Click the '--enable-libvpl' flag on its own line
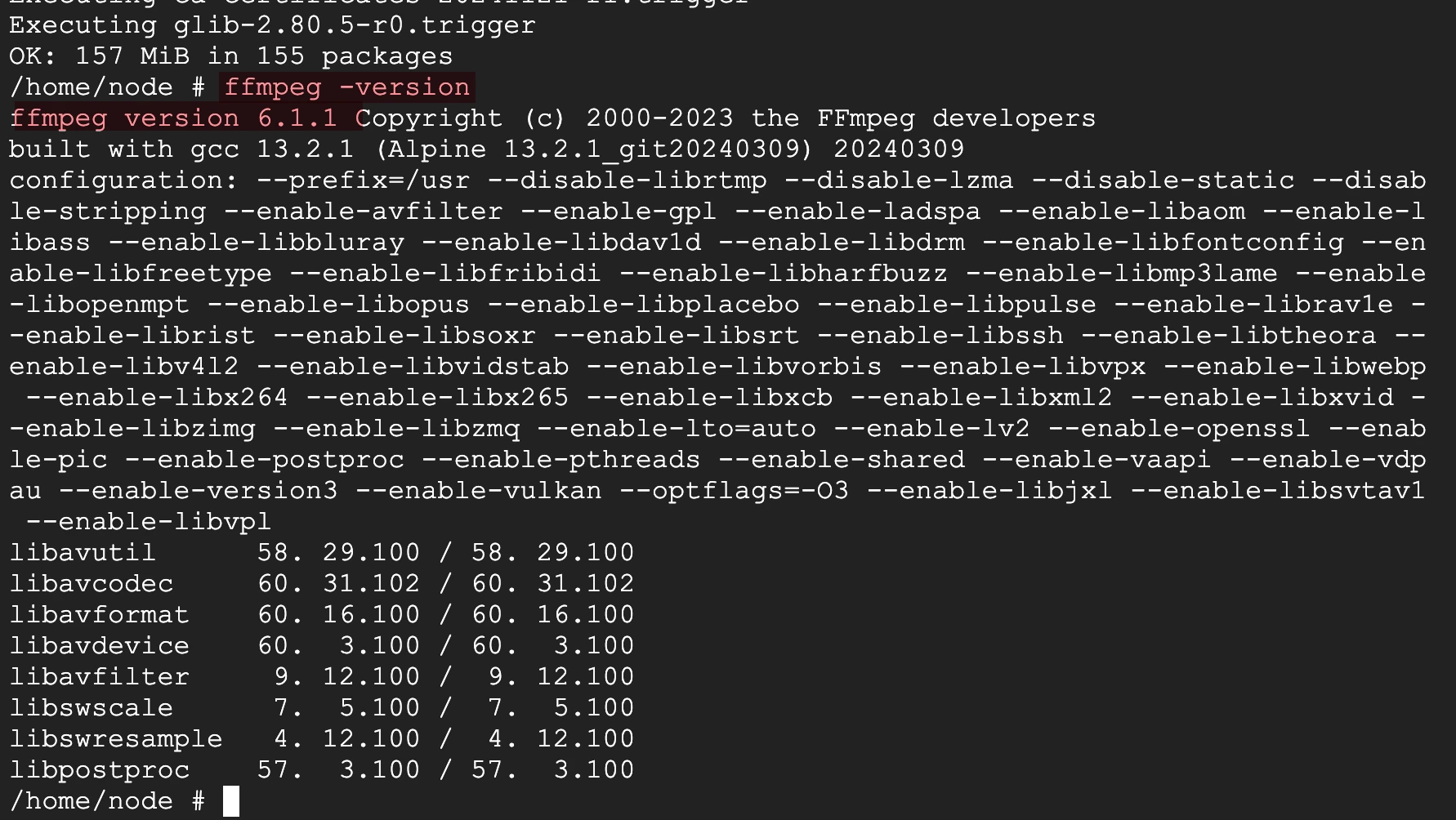The height and width of the screenshot is (820, 1456). 149,521
